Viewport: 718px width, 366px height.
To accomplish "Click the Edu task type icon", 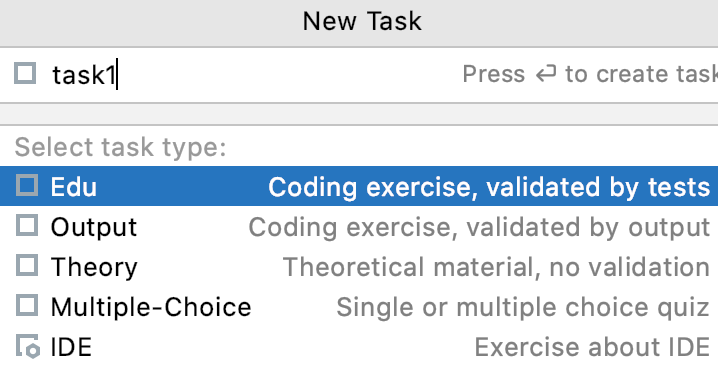I will point(27,186).
